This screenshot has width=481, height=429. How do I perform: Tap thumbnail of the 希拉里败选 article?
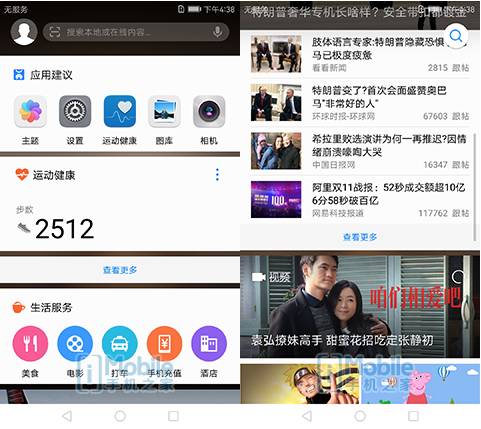[x=276, y=151]
